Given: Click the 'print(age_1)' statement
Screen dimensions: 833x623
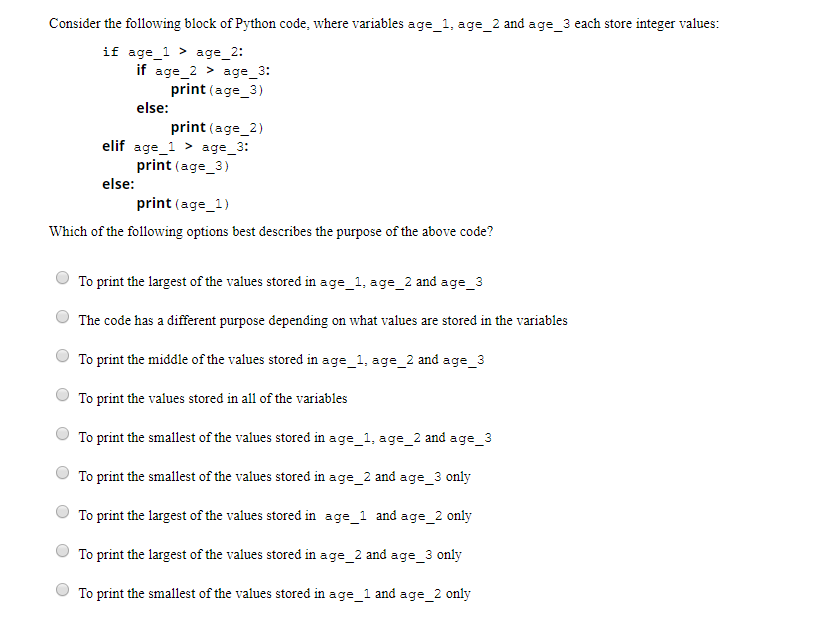Looking at the screenshot, I should point(183,203).
